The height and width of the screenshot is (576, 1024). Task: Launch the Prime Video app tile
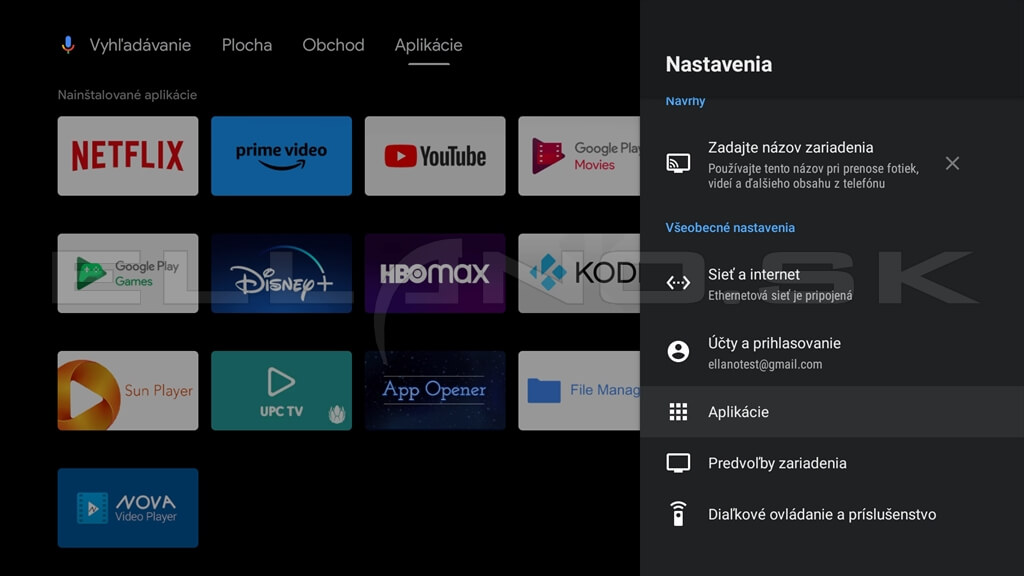[281, 156]
